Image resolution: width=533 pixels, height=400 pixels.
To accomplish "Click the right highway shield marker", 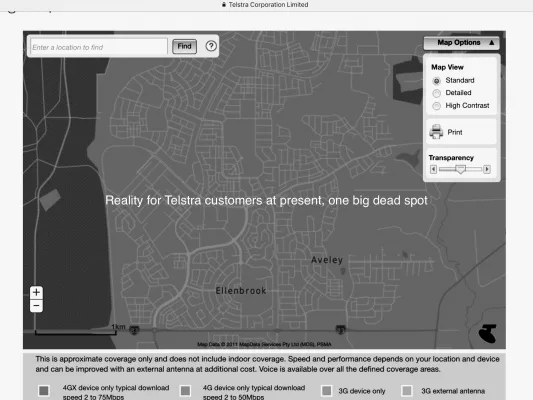I will [x=341, y=329].
